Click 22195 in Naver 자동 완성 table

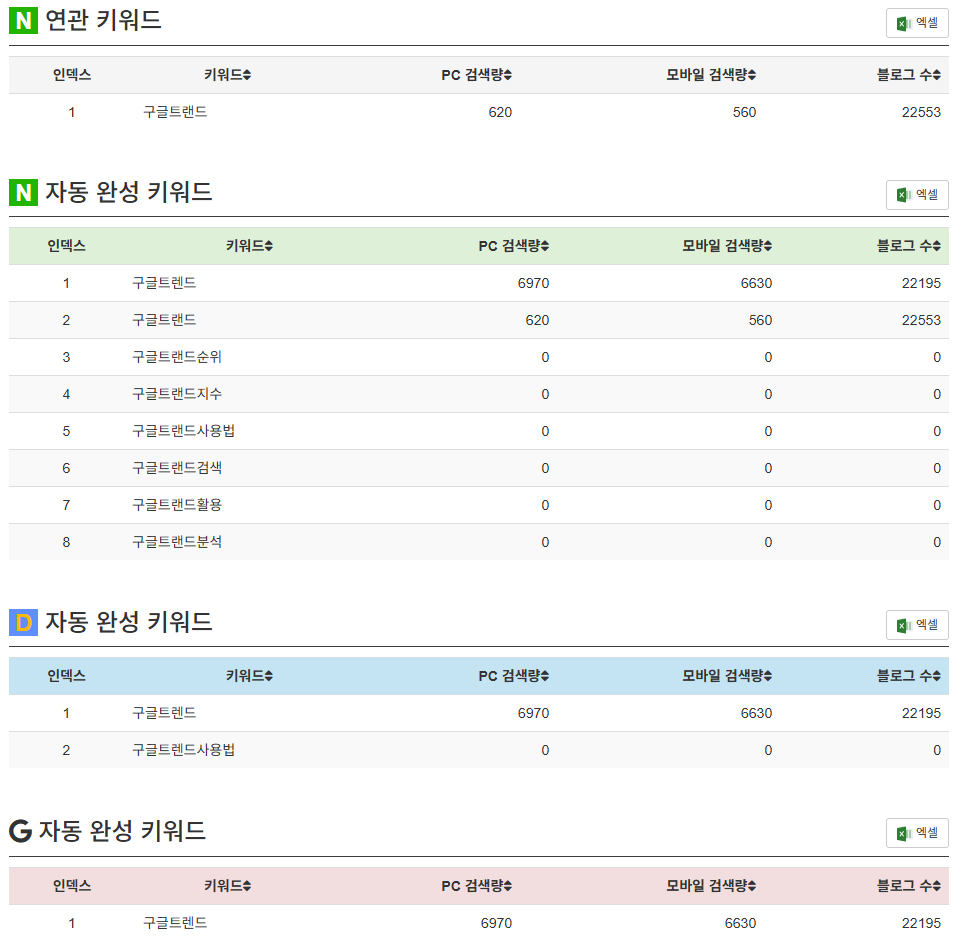(921, 283)
